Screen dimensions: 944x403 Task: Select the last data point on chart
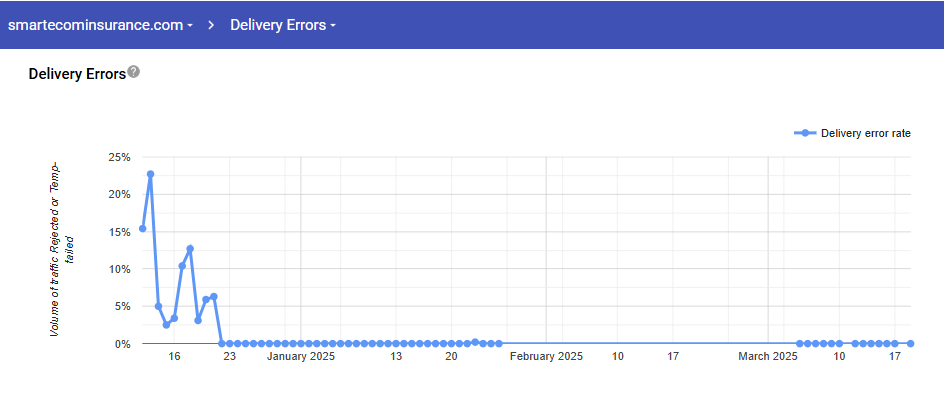[x=910, y=343]
